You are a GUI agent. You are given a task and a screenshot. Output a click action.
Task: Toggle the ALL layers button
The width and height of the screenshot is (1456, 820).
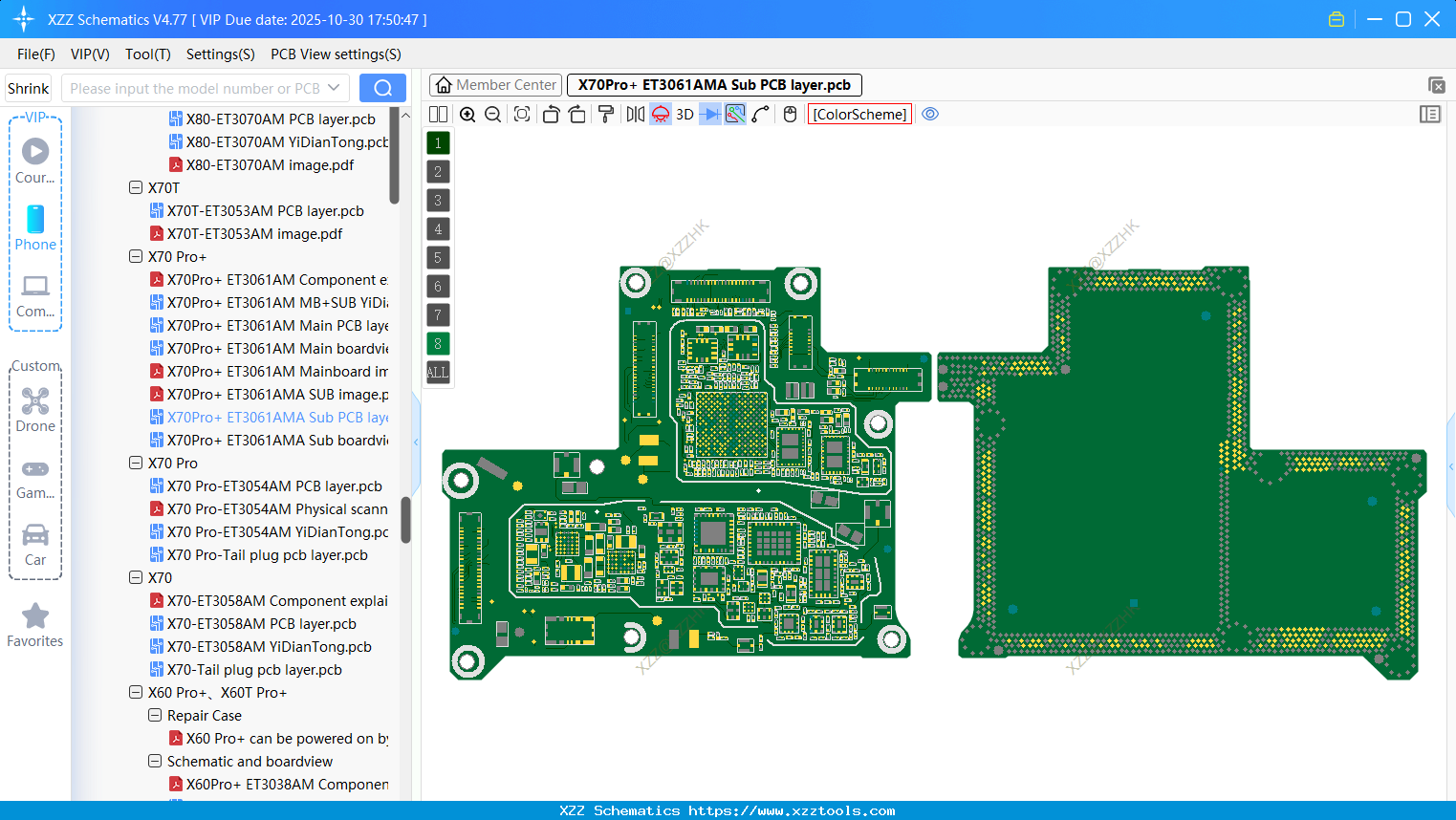click(x=438, y=373)
